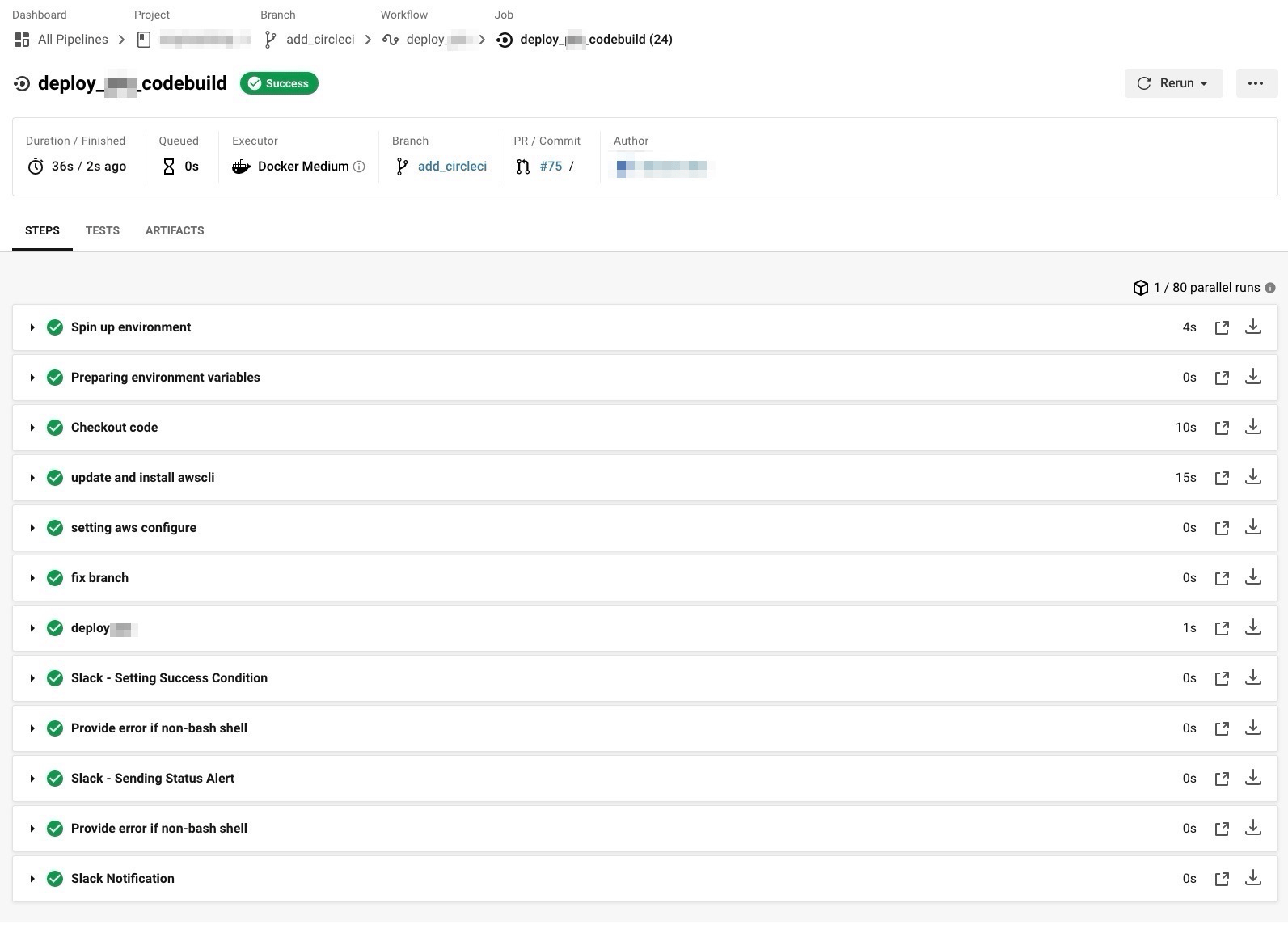
Task: Open the Rerun dropdown menu
Action: (1173, 83)
